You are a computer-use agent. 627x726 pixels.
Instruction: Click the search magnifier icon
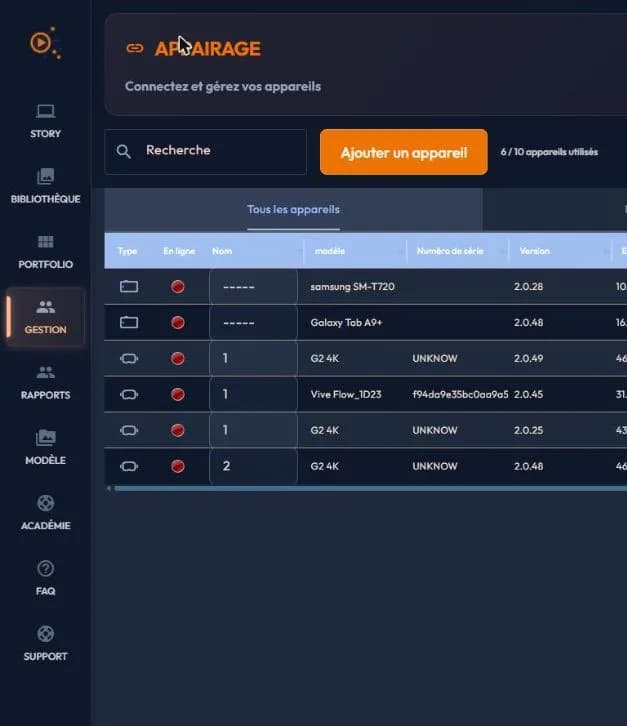tap(123, 151)
